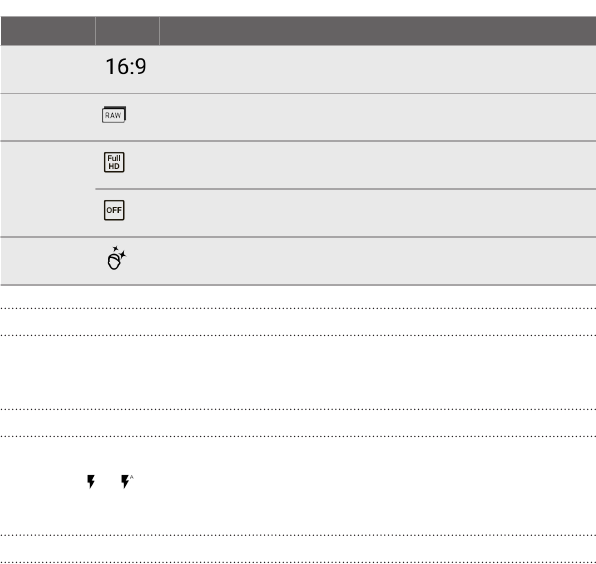Click the blank area between first two dotted lines
596x564 pixels.
point(298,322)
